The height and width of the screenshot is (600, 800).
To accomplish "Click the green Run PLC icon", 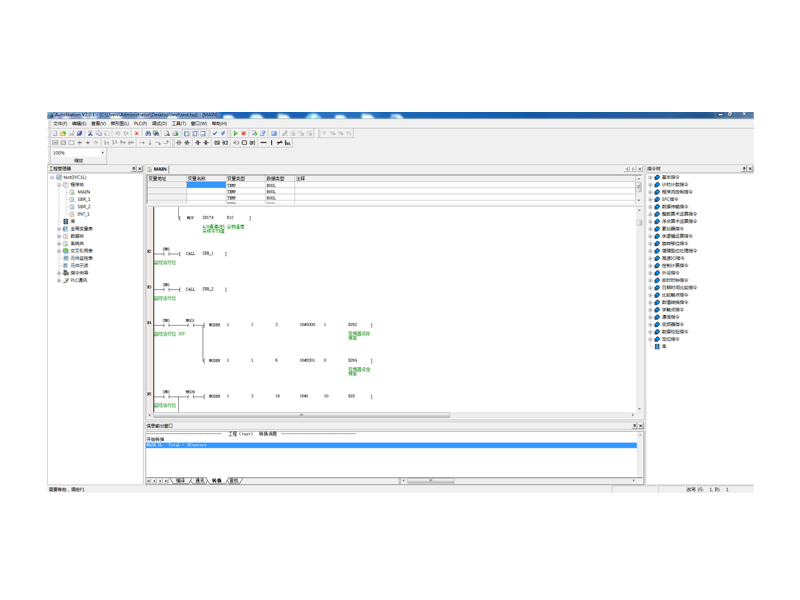I will click(236, 133).
